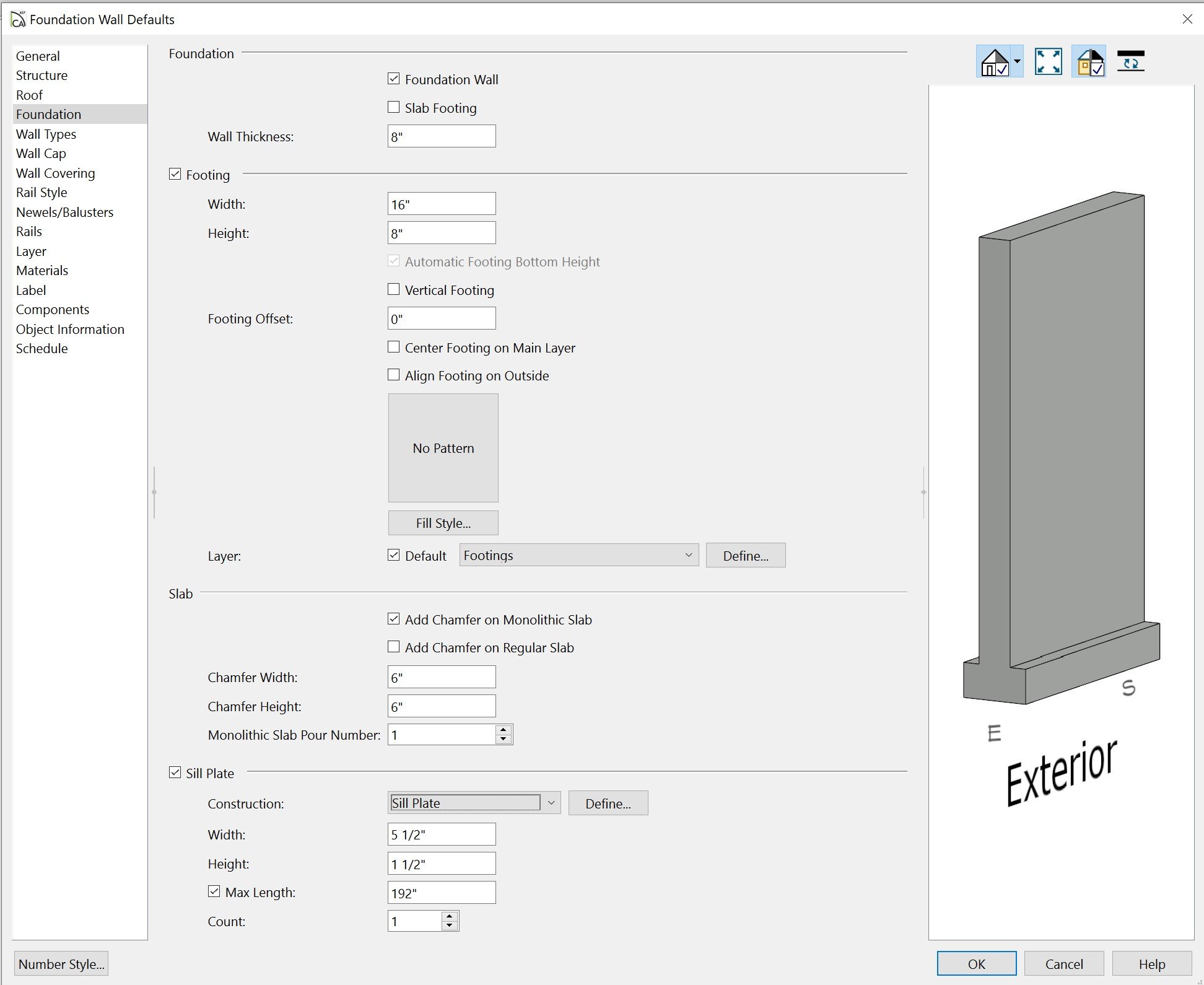
Task: Click the reverse wall layers icon
Action: [1130, 62]
